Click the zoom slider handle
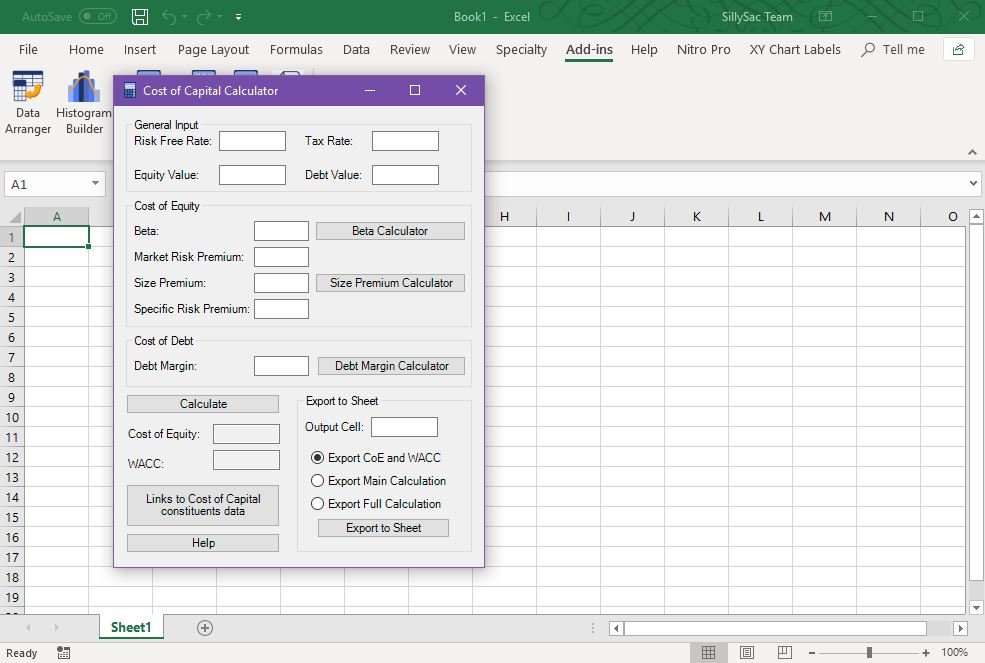985x663 pixels. (869, 652)
